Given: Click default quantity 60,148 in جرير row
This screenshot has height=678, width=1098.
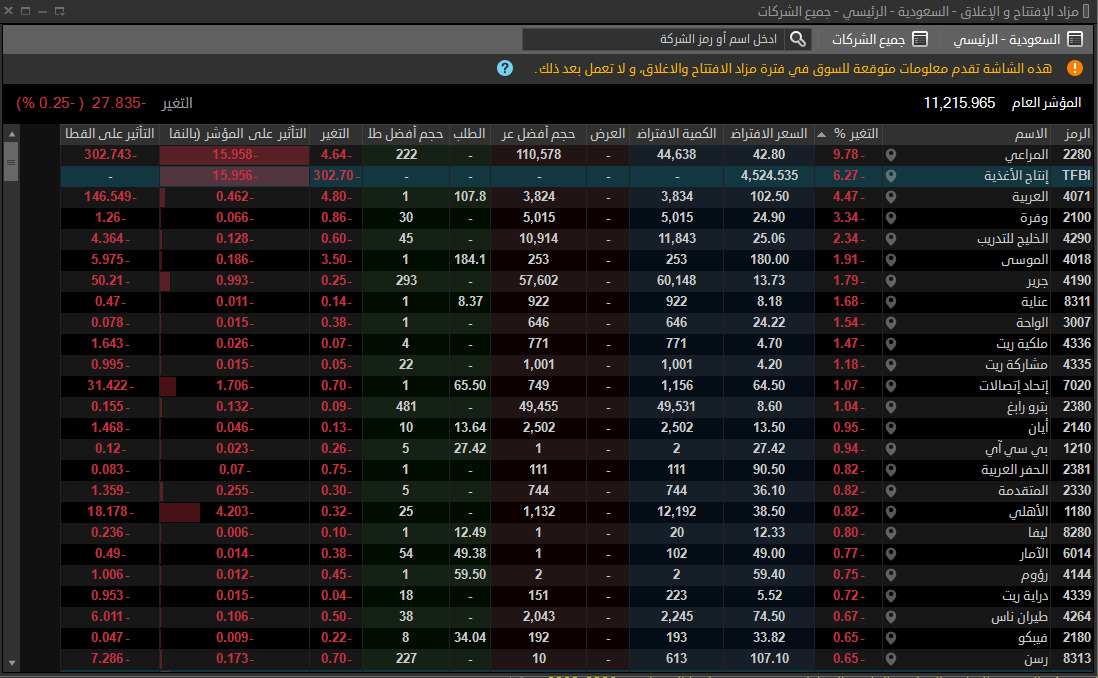Looking at the screenshot, I should click(676, 281).
